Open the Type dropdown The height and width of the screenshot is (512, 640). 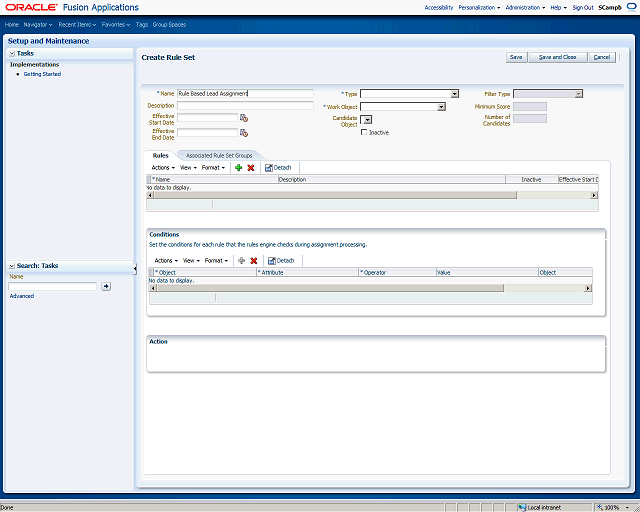point(455,94)
